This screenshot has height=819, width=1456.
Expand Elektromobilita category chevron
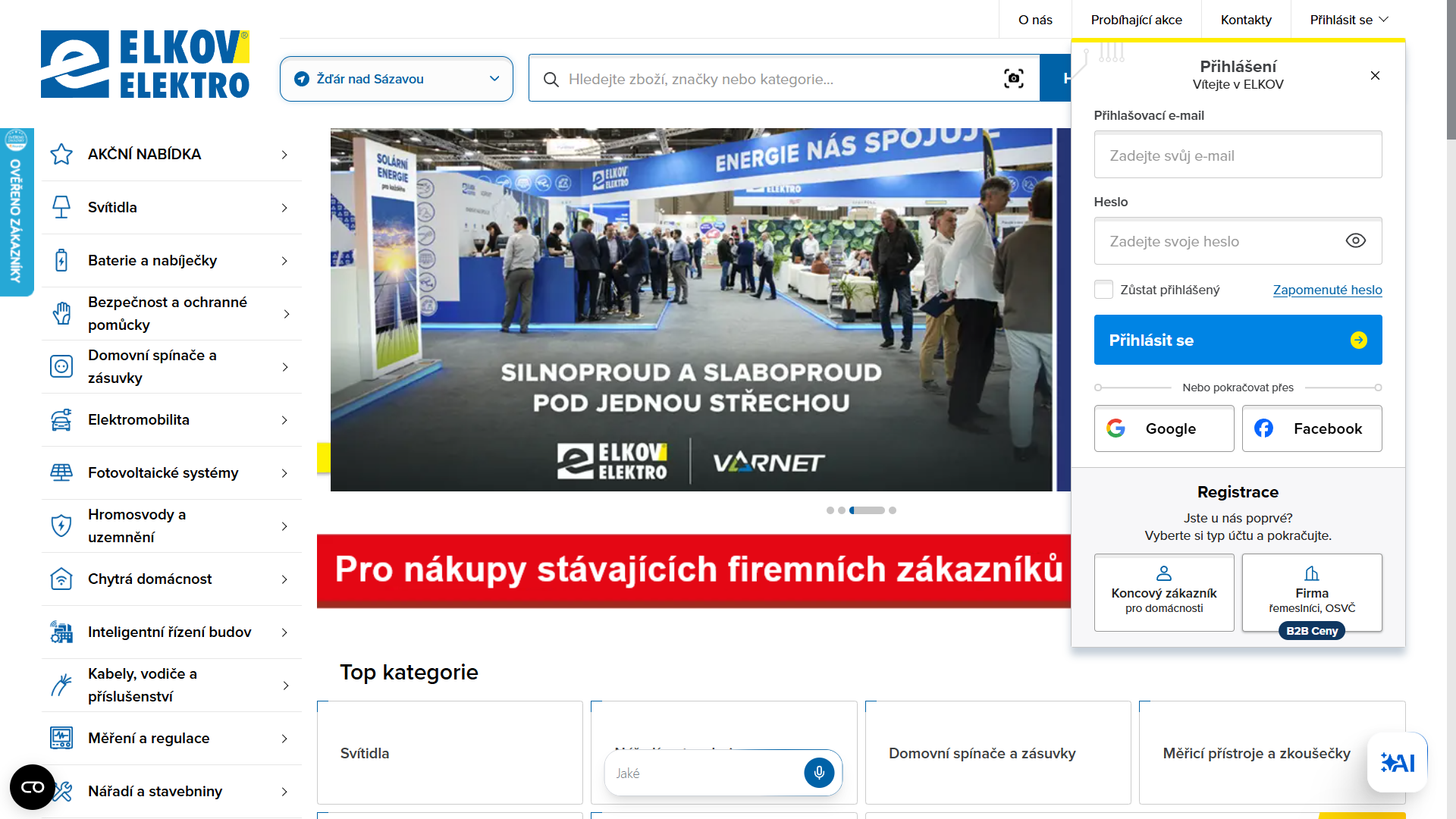[x=284, y=419]
